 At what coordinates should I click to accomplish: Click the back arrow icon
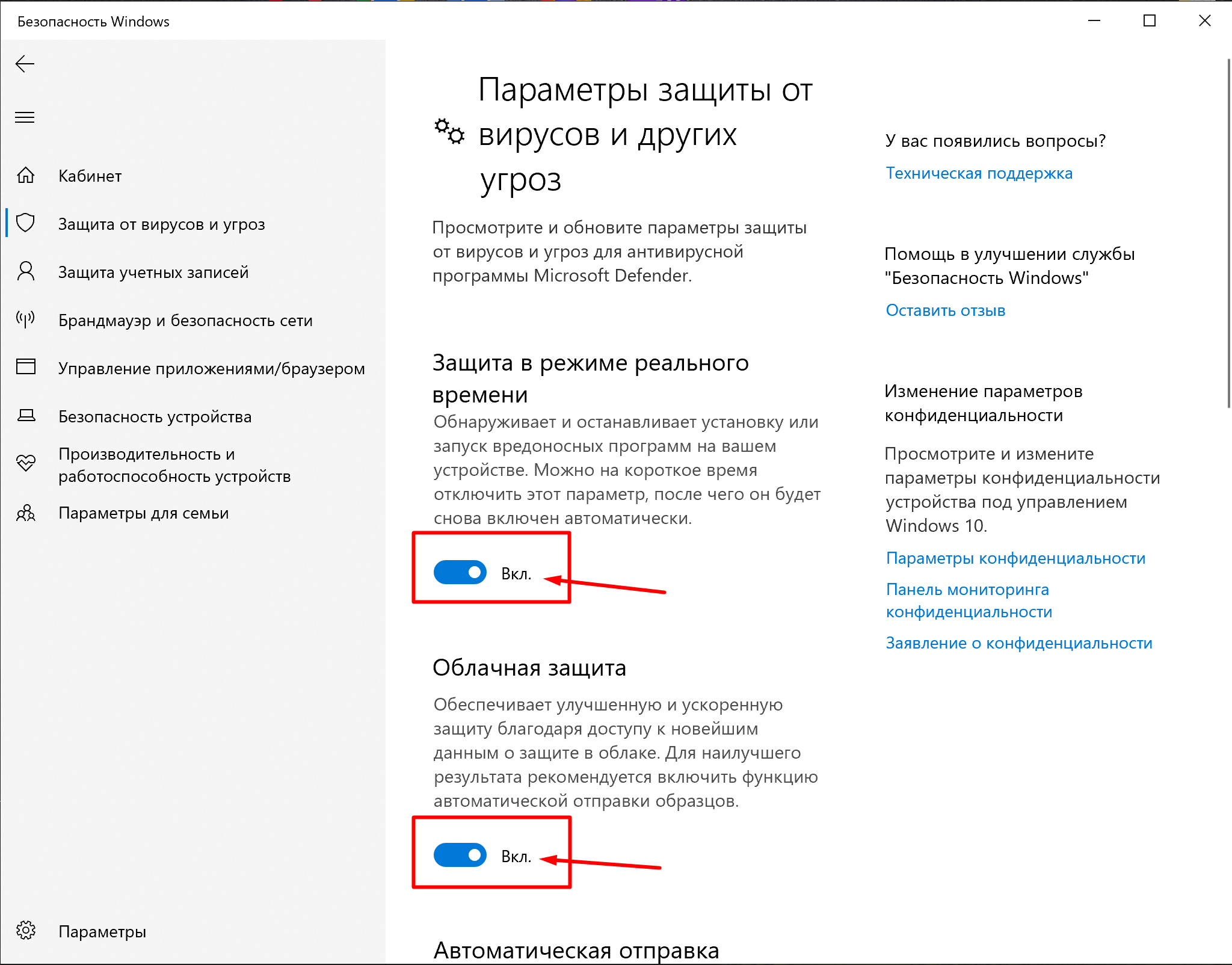point(25,64)
